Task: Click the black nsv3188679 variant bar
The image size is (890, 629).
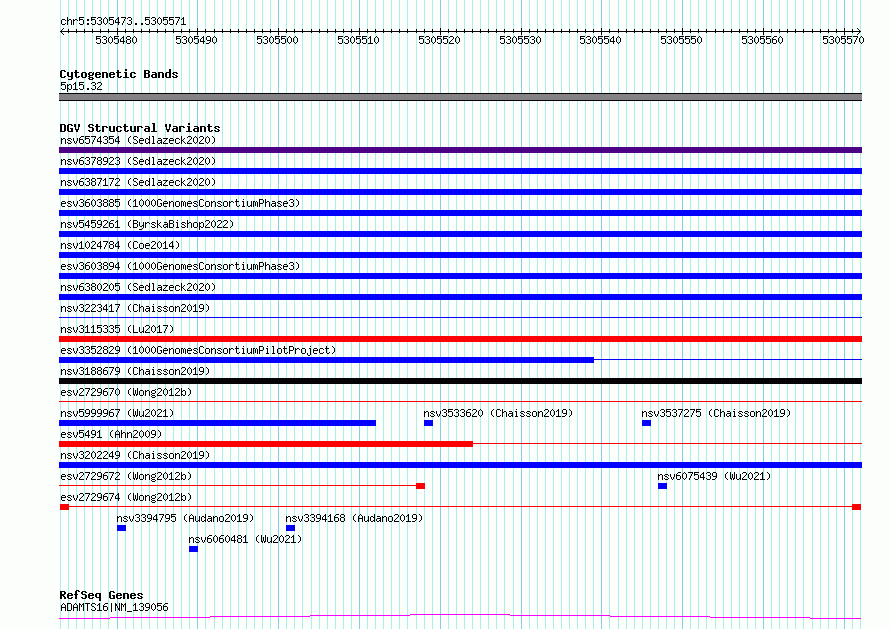Action: (x=460, y=381)
